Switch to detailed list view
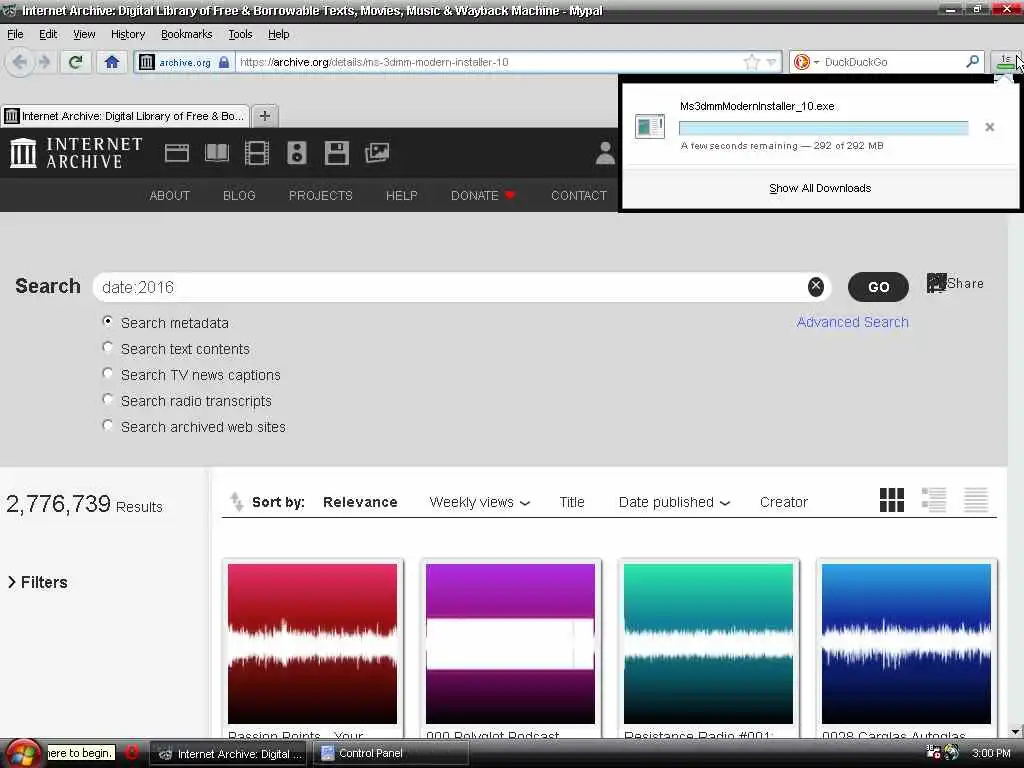Viewport: 1024px width, 768px height. (934, 500)
